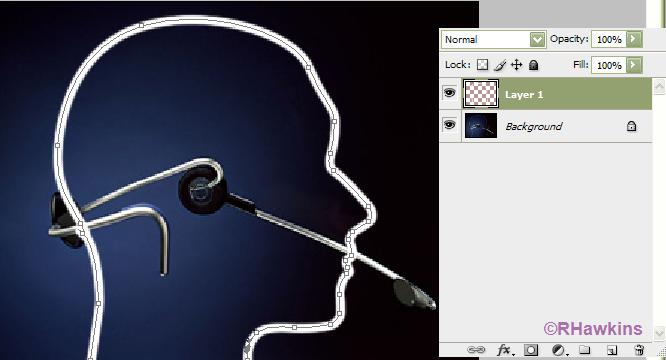This screenshot has width=666, height=360.
Task: Click the Layer 1 name
Action: pyautogui.click(x=524, y=95)
